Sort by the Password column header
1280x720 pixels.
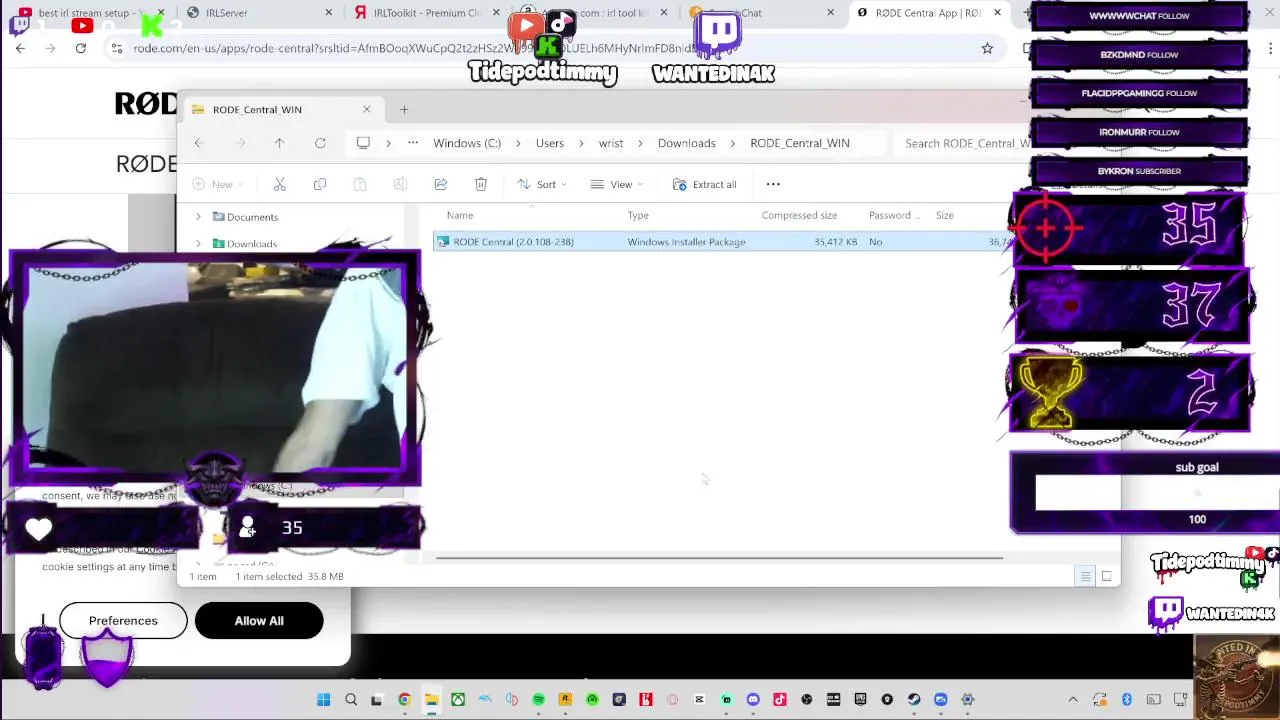click(x=894, y=215)
